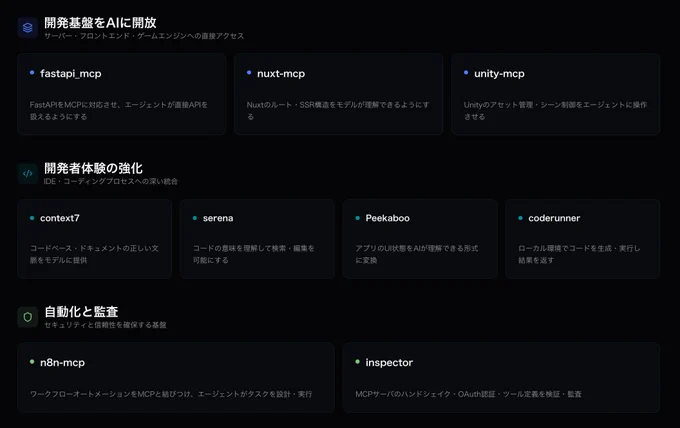Image resolution: width=680 pixels, height=428 pixels.
Task: Click the layers stack icon beside 開発基盤をAIに開放
Action: (x=28, y=28)
